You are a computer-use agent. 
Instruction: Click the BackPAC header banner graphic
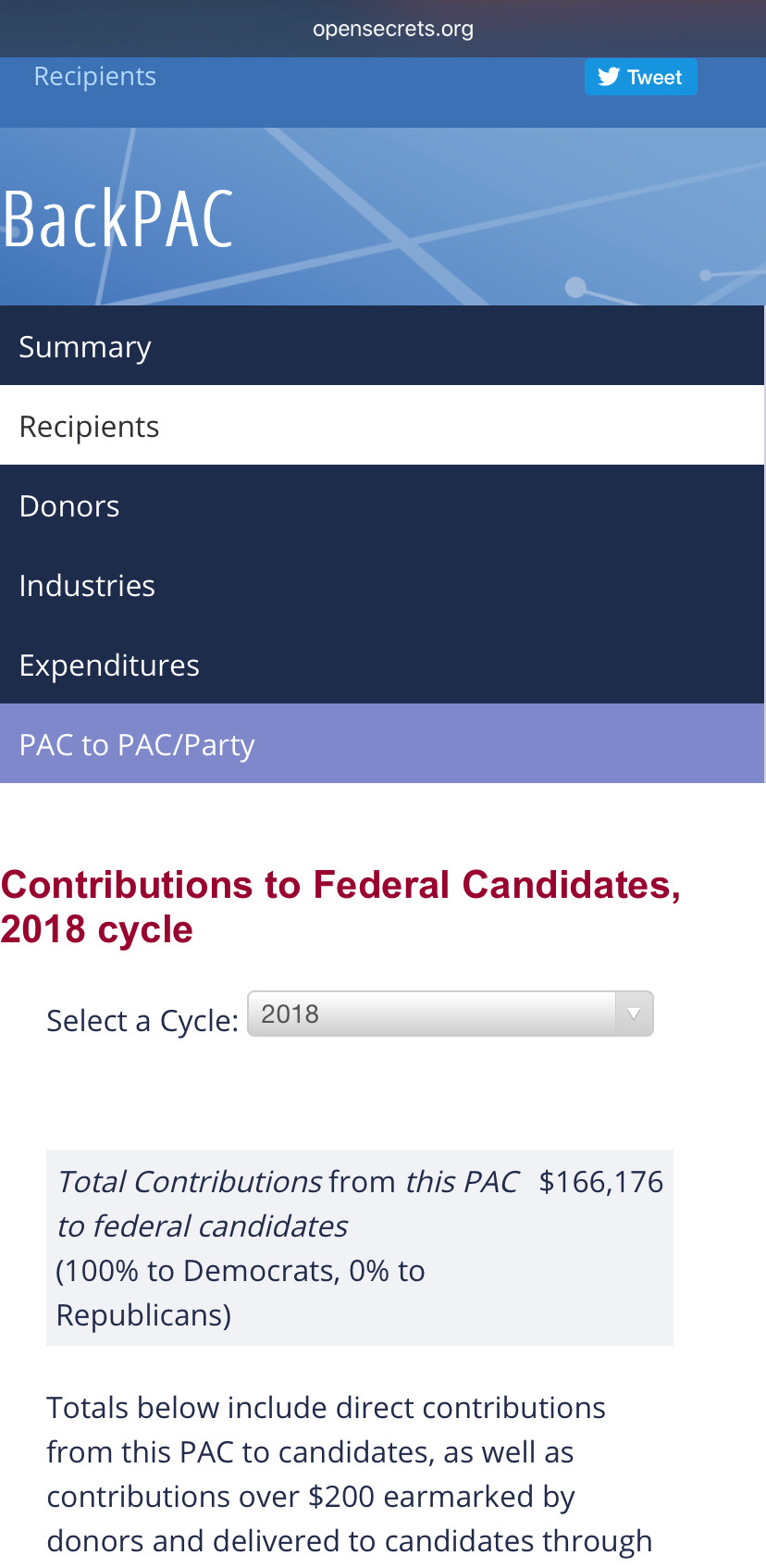383,217
